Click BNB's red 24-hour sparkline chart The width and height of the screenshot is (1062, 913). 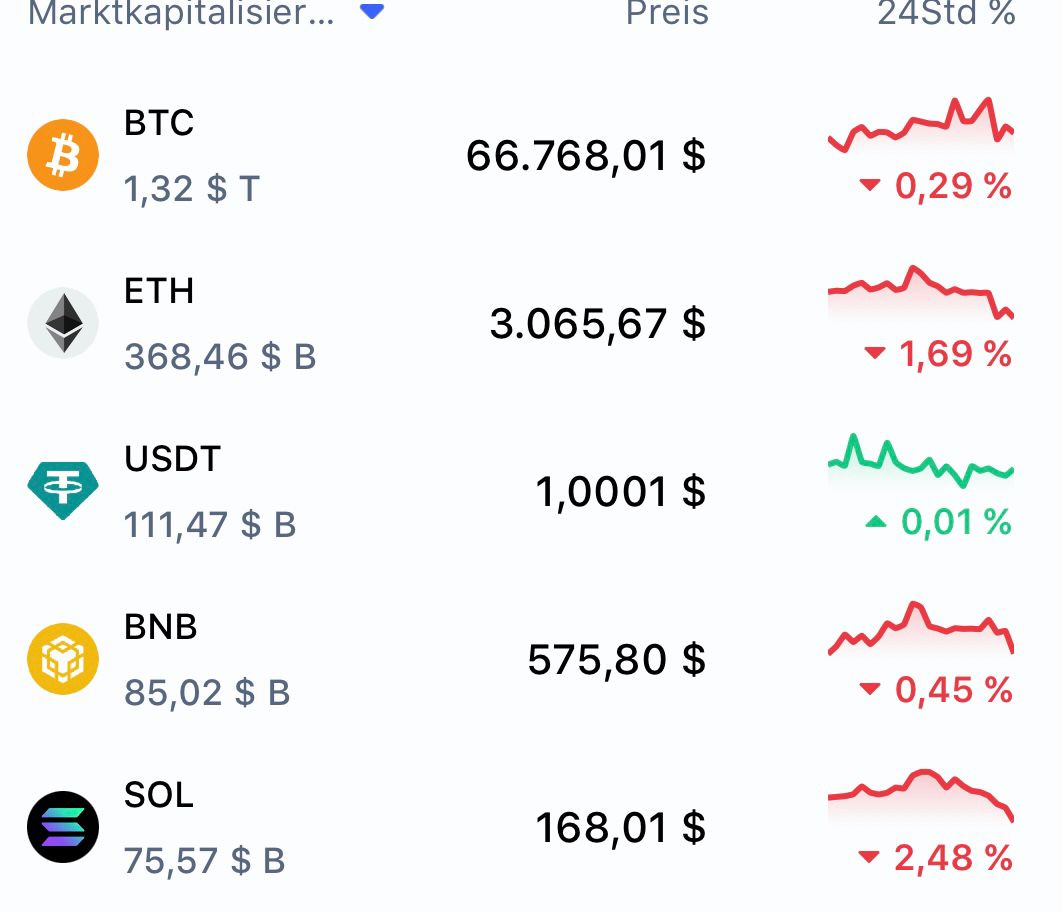[x=920, y=630]
